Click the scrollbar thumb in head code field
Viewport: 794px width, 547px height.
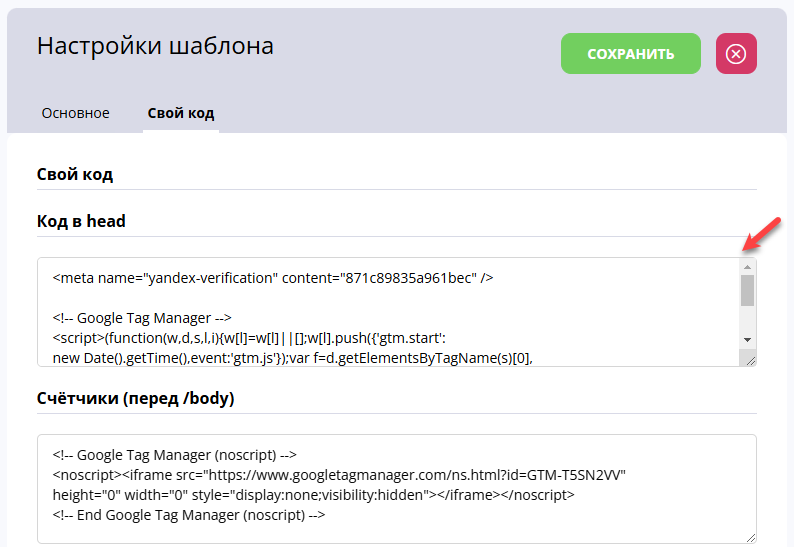(x=747, y=291)
